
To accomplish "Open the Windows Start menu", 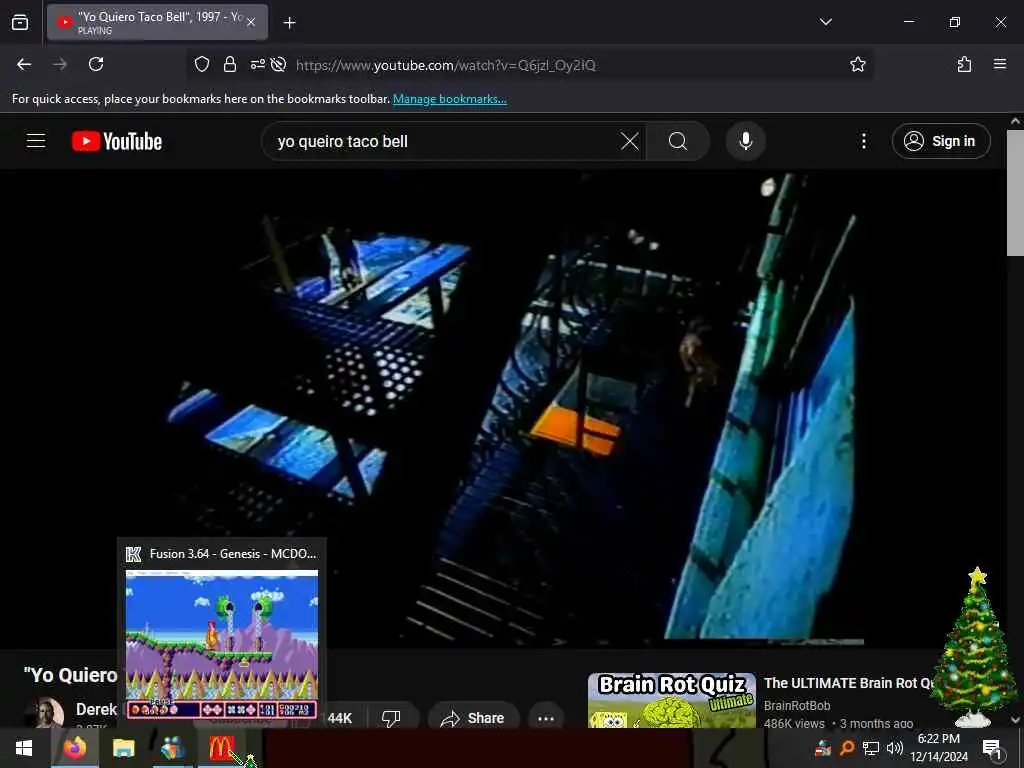I will pyautogui.click(x=24, y=748).
